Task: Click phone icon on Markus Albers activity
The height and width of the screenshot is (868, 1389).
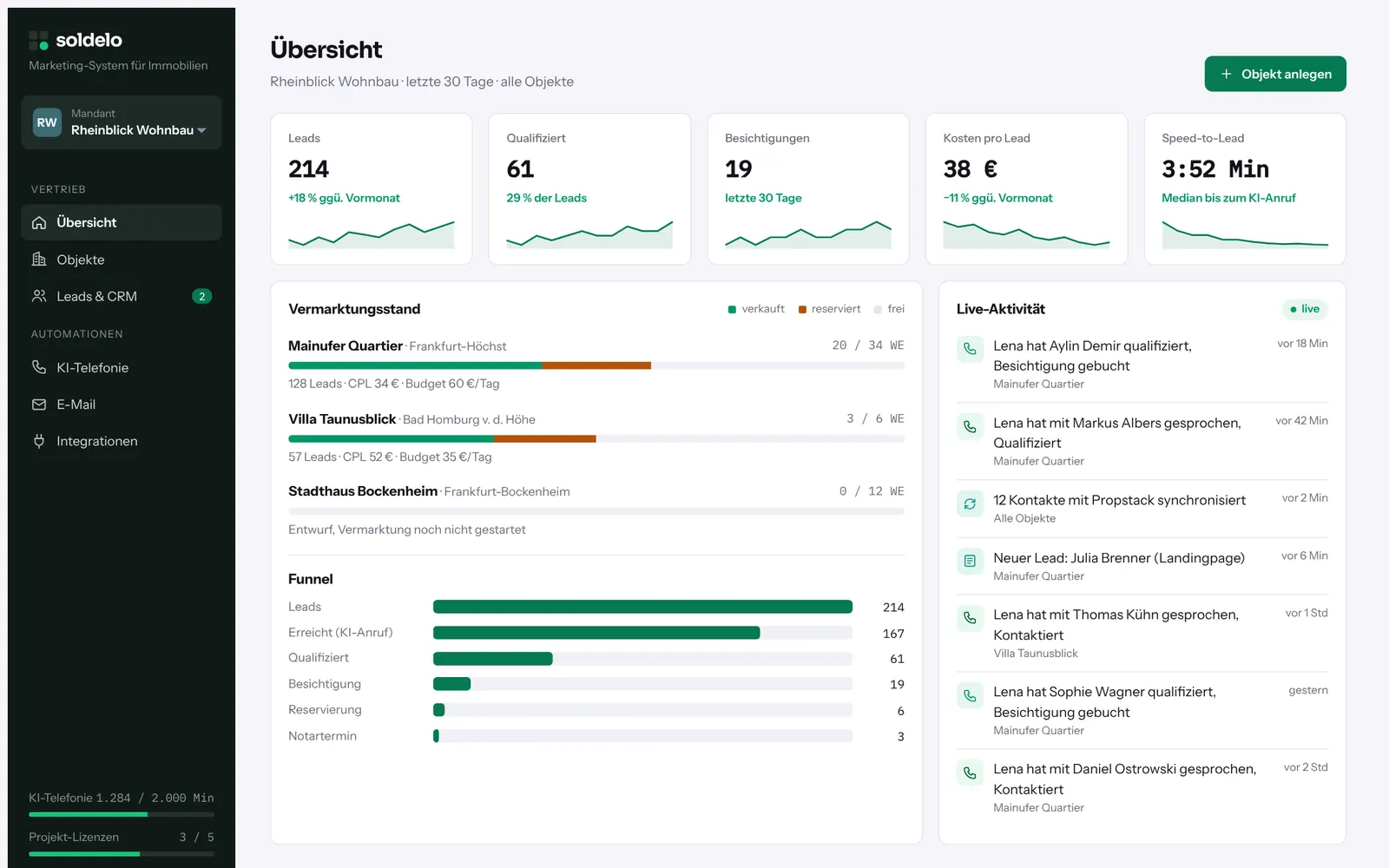Action: point(970,427)
